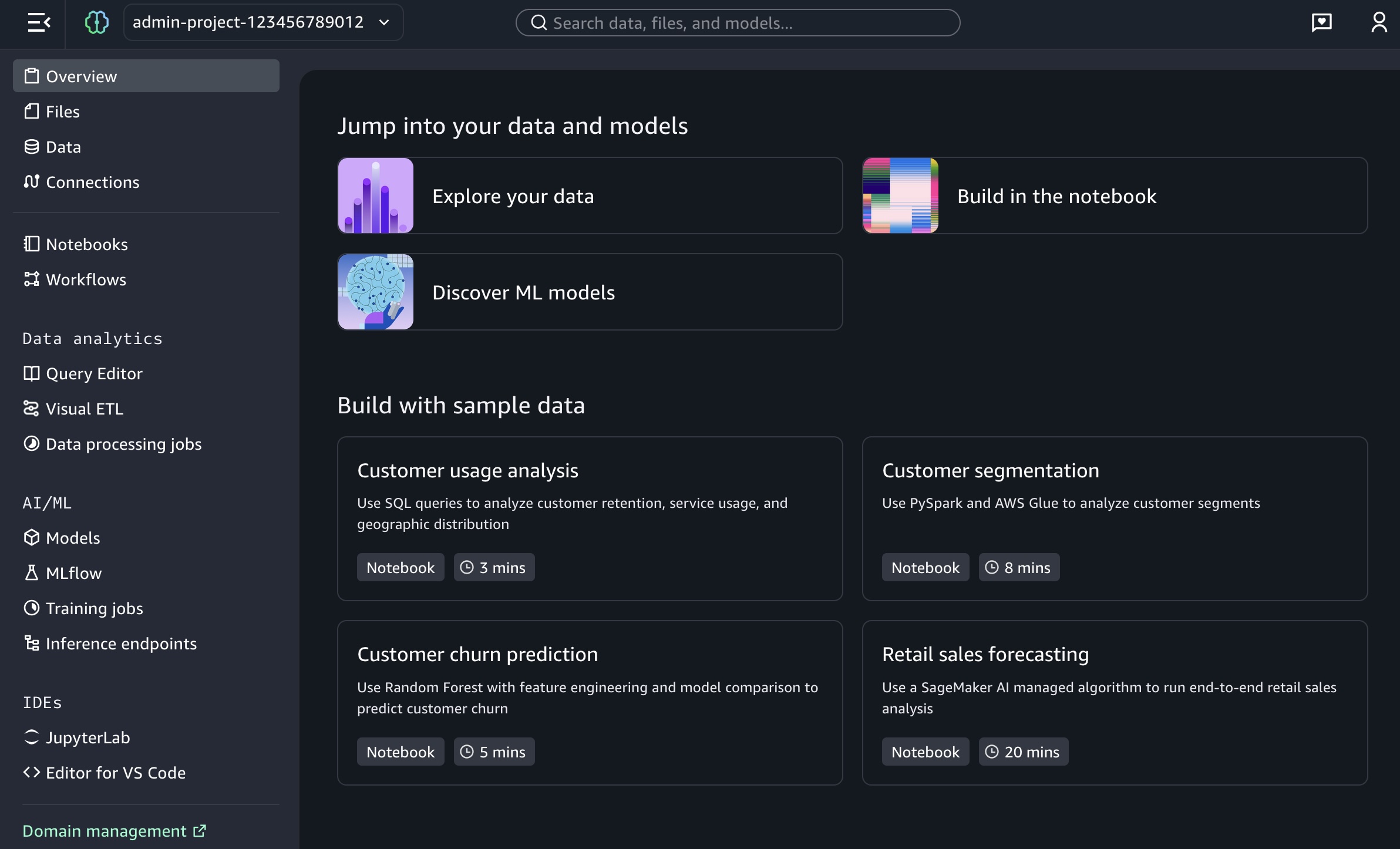Click the Explore your data card
The image size is (1400, 849).
[590, 196]
